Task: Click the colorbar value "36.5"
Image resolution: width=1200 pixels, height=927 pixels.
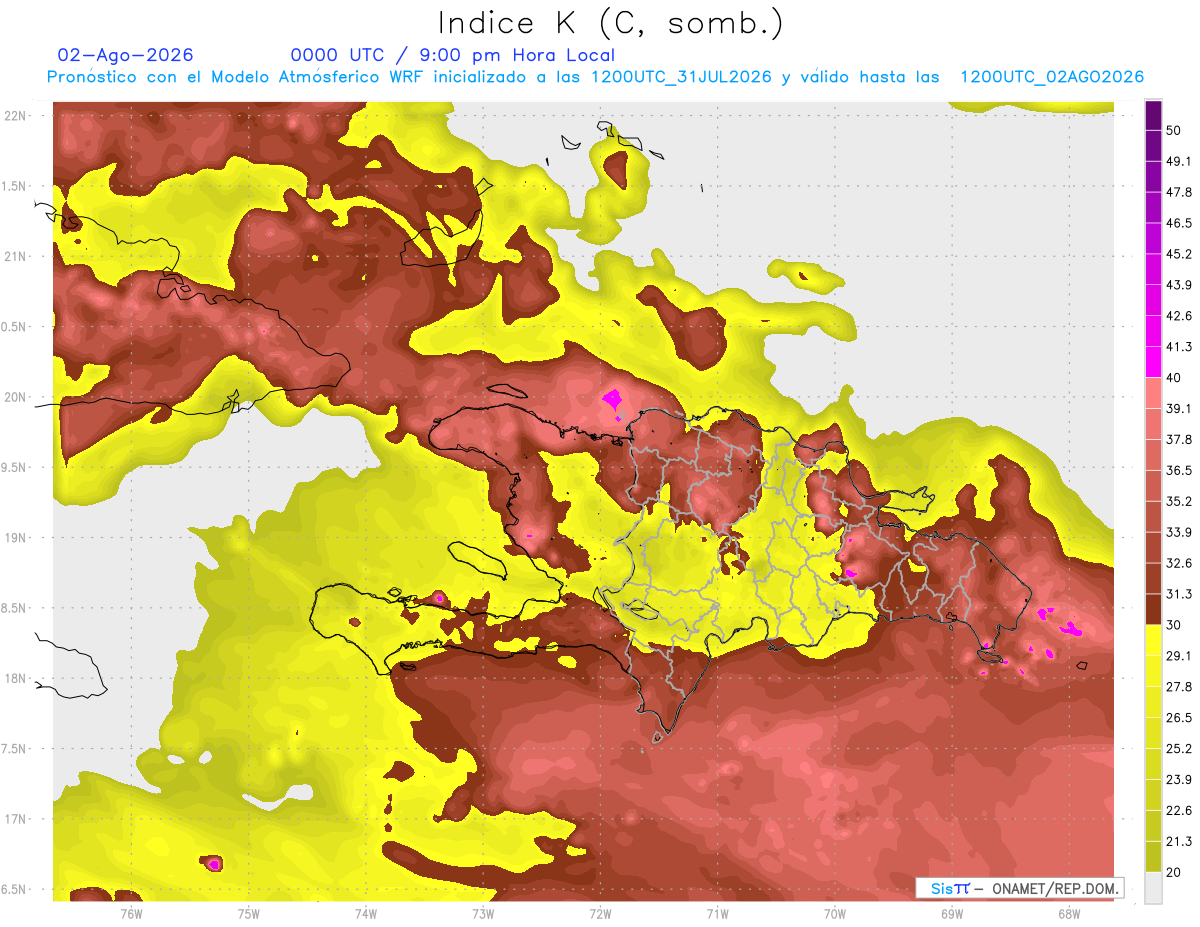Action: click(x=1179, y=470)
